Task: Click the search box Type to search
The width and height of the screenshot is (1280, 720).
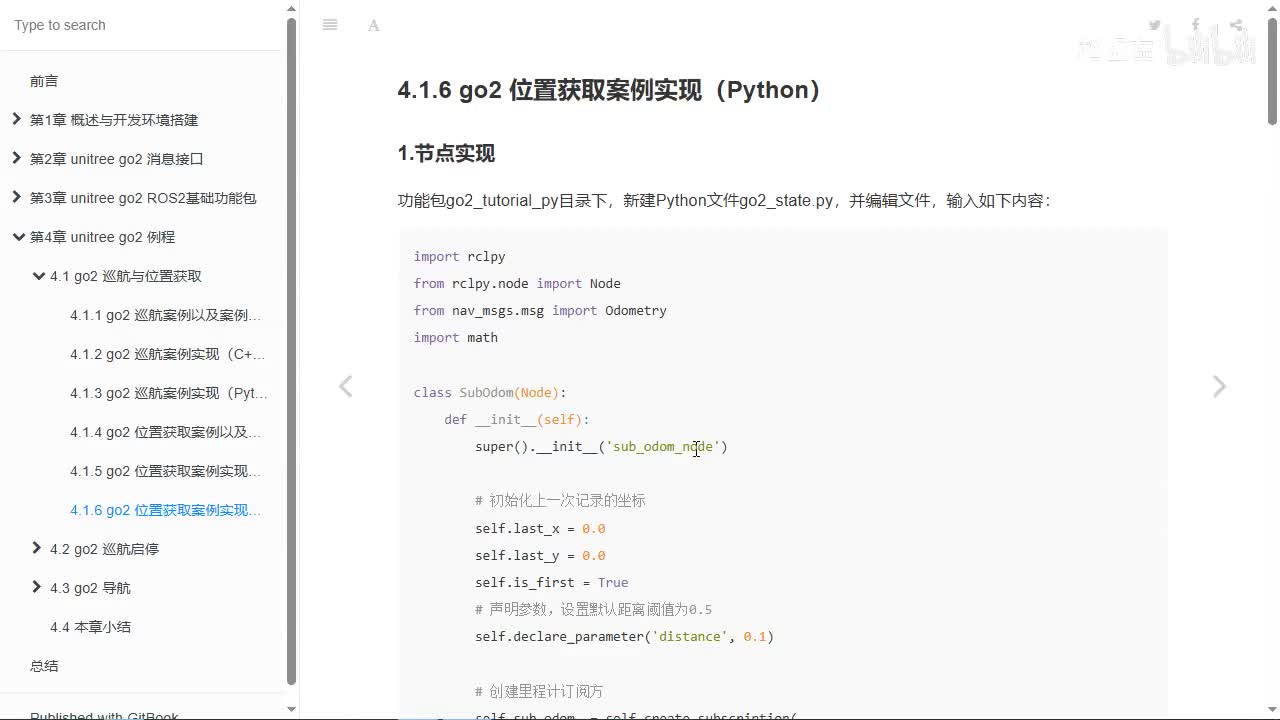Action: pos(142,25)
